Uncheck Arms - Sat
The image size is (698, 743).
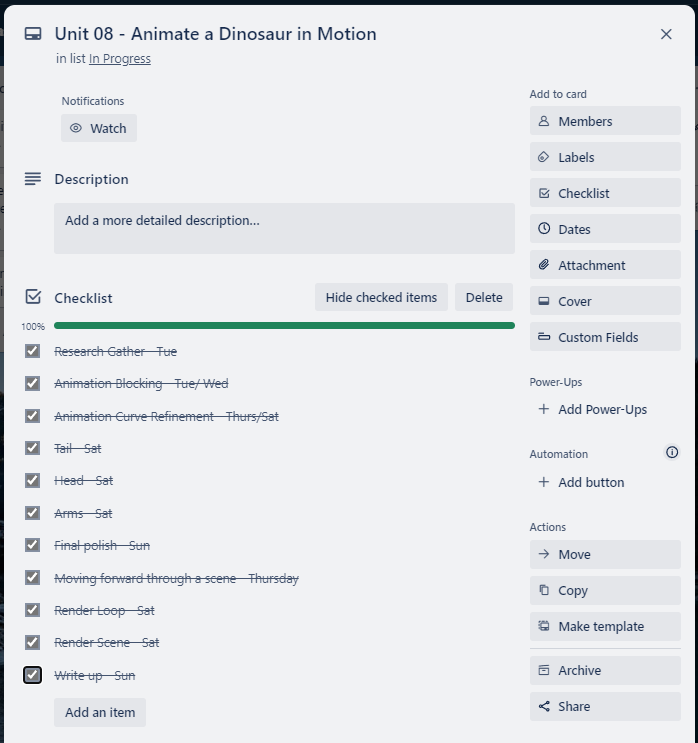(x=32, y=513)
